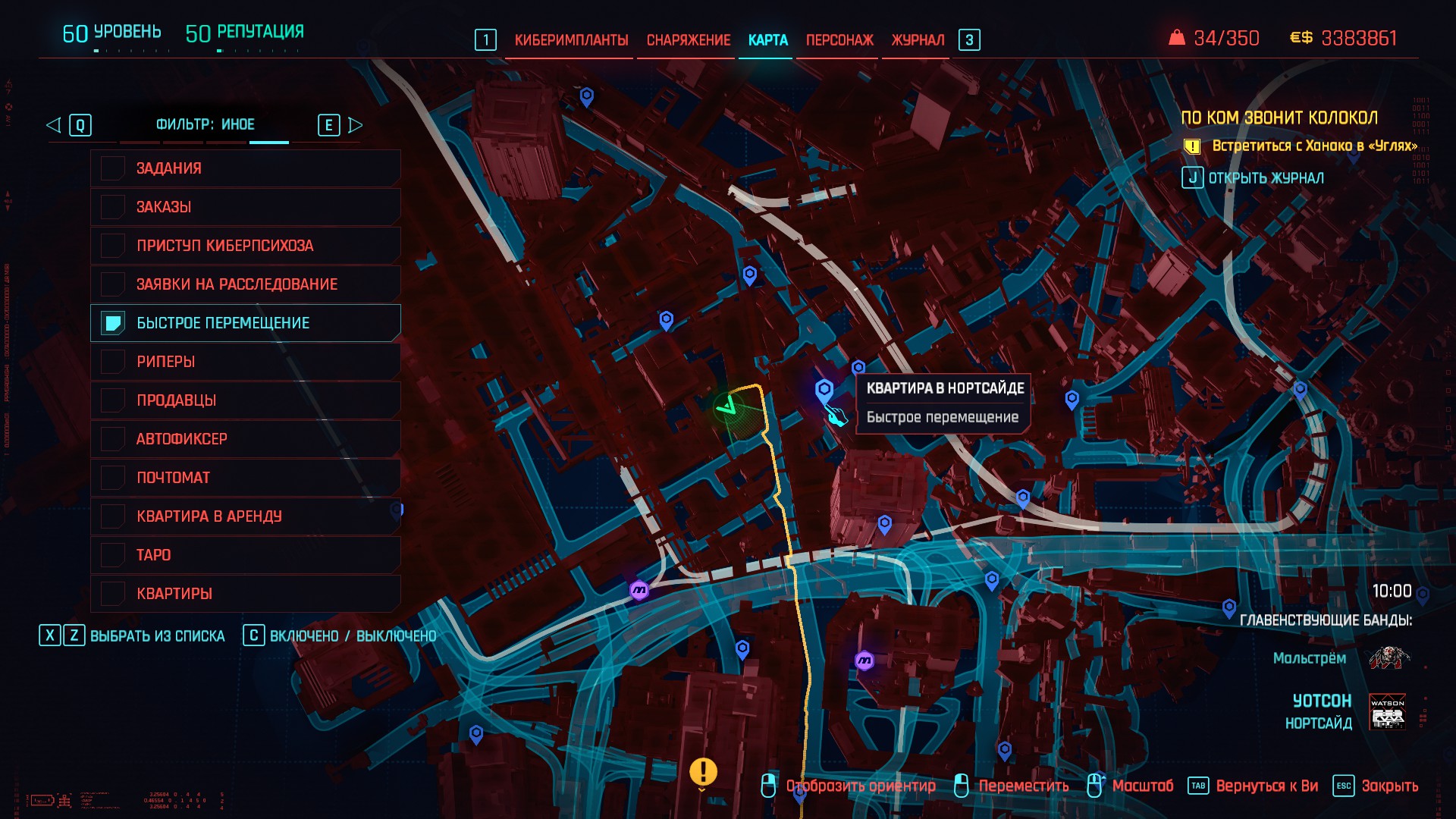The width and height of the screenshot is (1456, 819).
Task: Click purple metro icon near bottom center
Action: click(x=864, y=661)
